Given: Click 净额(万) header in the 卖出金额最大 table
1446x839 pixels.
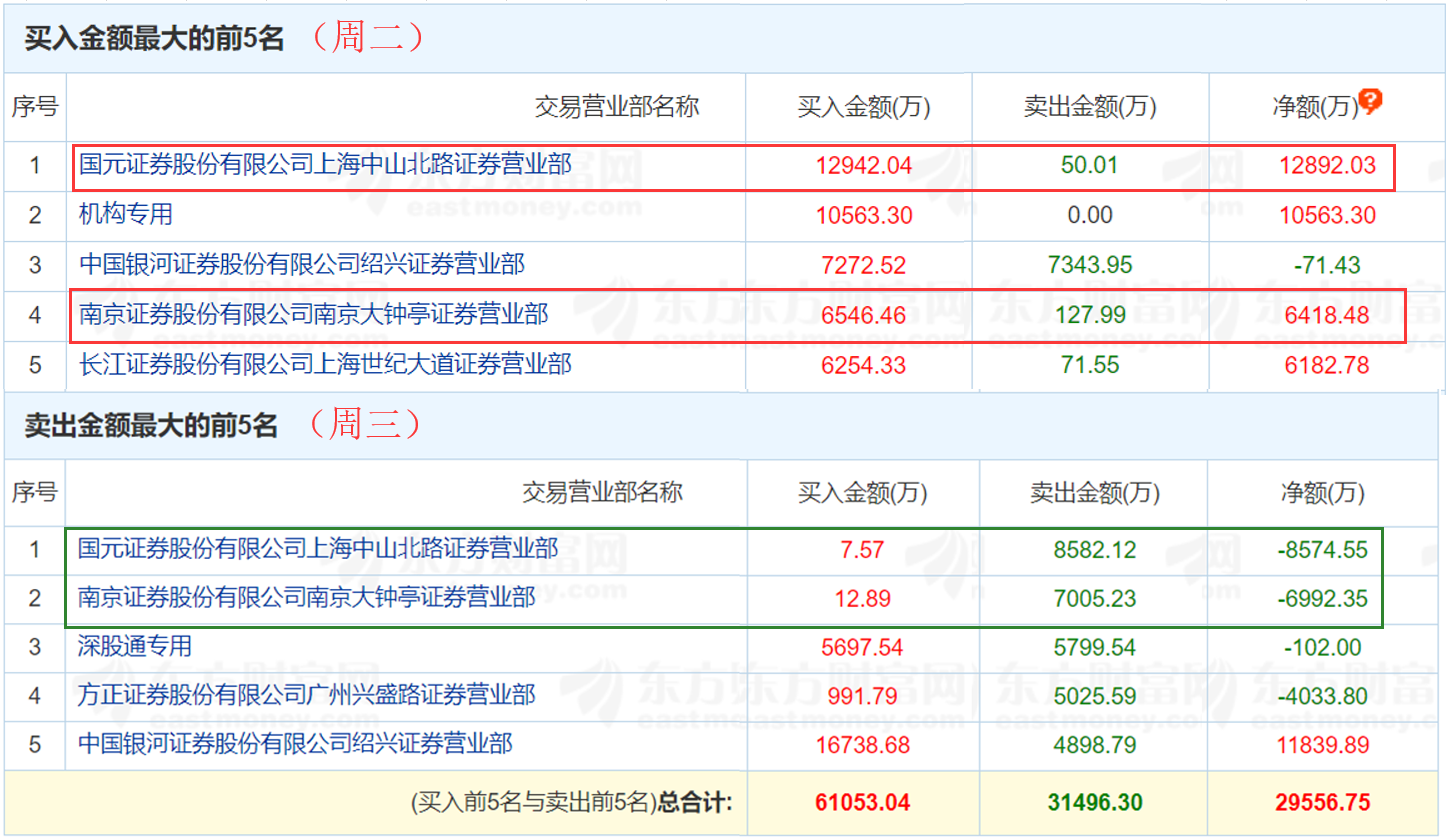Looking at the screenshot, I should pos(1323,492).
